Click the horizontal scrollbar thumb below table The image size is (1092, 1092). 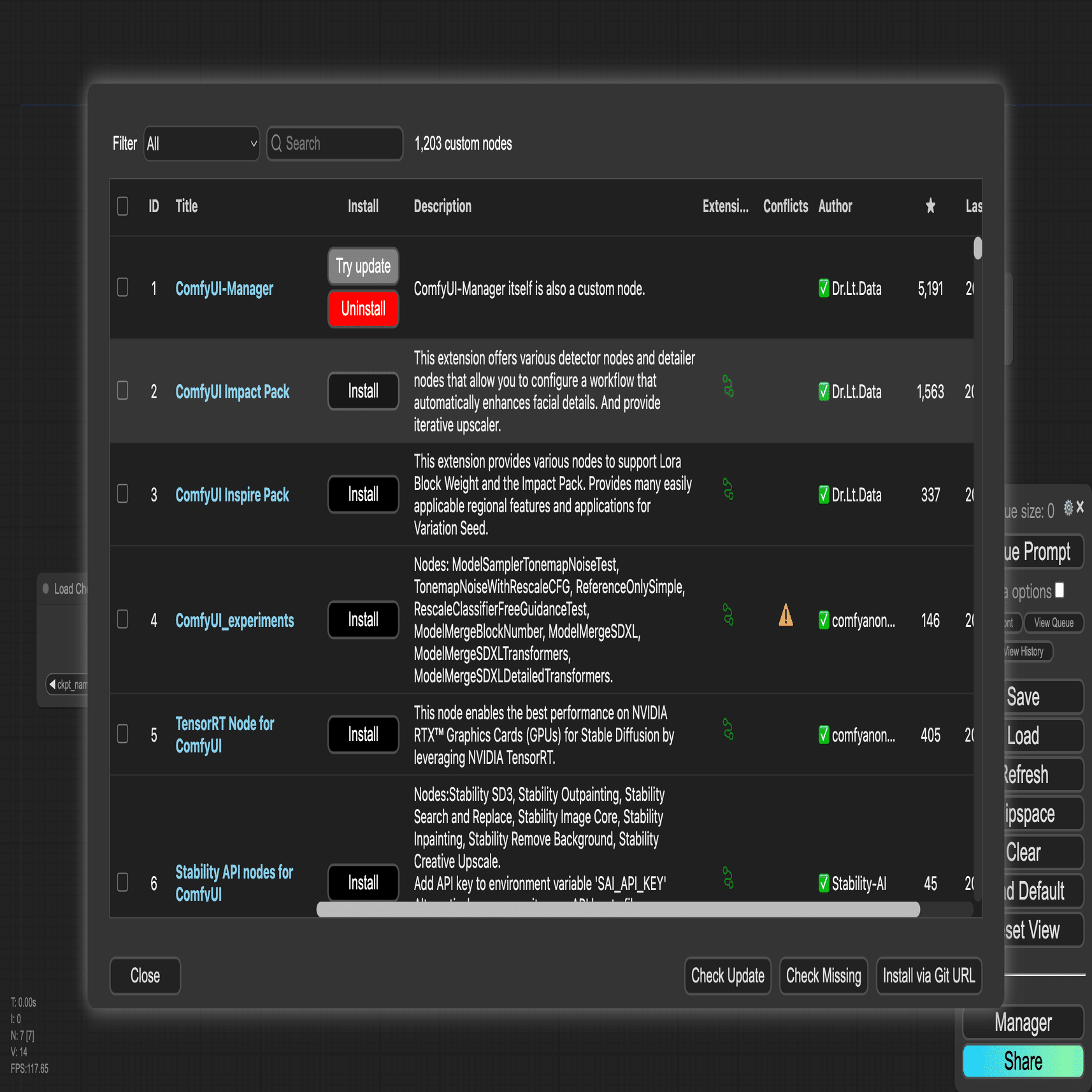click(618, 909)
